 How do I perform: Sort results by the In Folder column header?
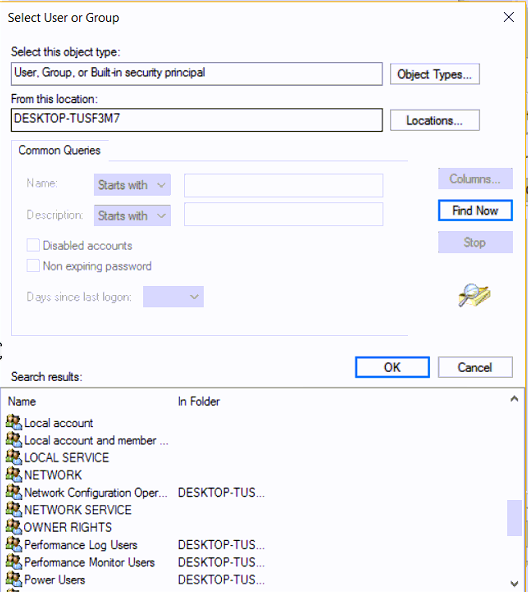tap(199, 401)
